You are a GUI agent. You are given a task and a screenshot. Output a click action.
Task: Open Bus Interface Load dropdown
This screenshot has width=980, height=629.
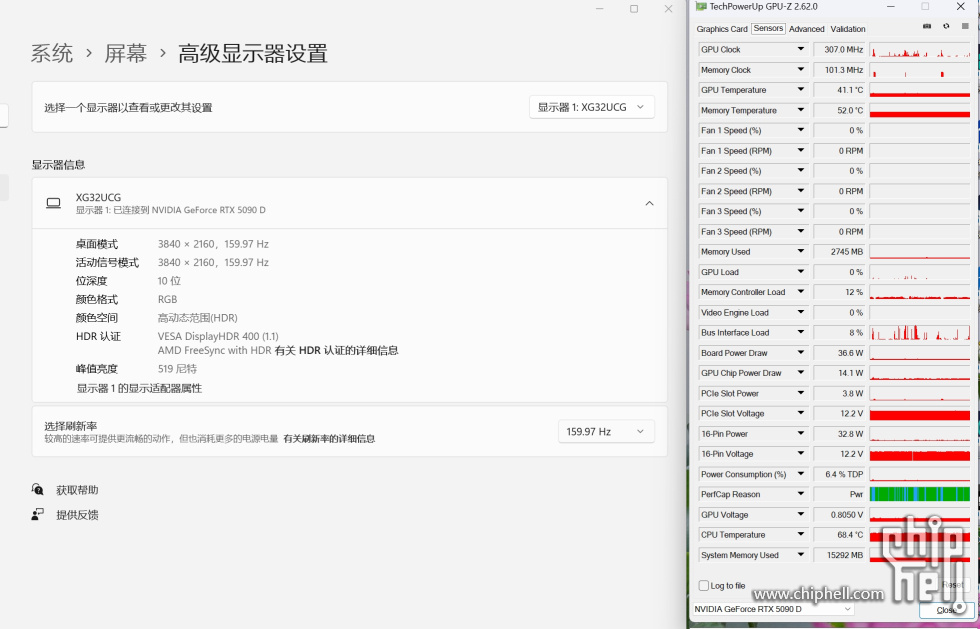click(800, 333)
